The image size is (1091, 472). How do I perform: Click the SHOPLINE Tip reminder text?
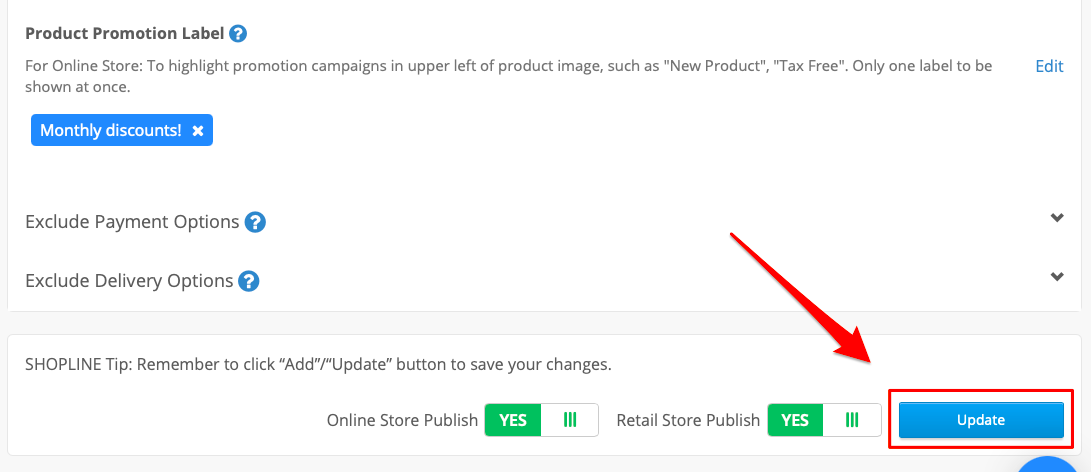pos(318,365)
